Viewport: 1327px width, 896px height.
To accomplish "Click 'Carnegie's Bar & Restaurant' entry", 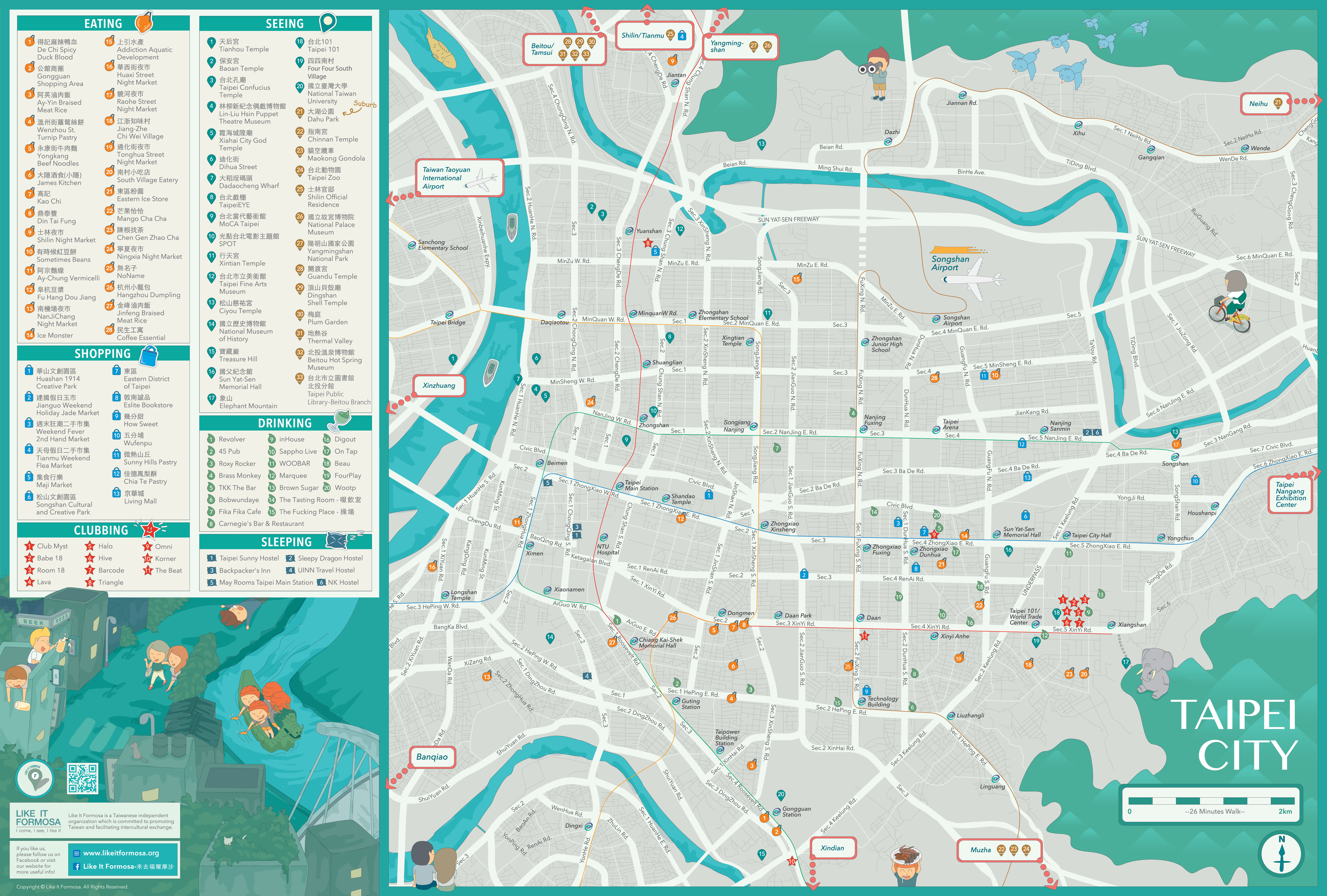I will click(x=261, y=524).
